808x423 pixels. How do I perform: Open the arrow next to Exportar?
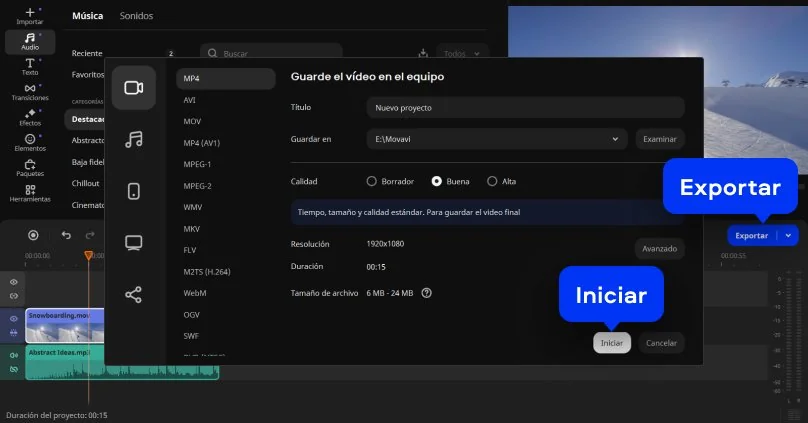point(789,236)
